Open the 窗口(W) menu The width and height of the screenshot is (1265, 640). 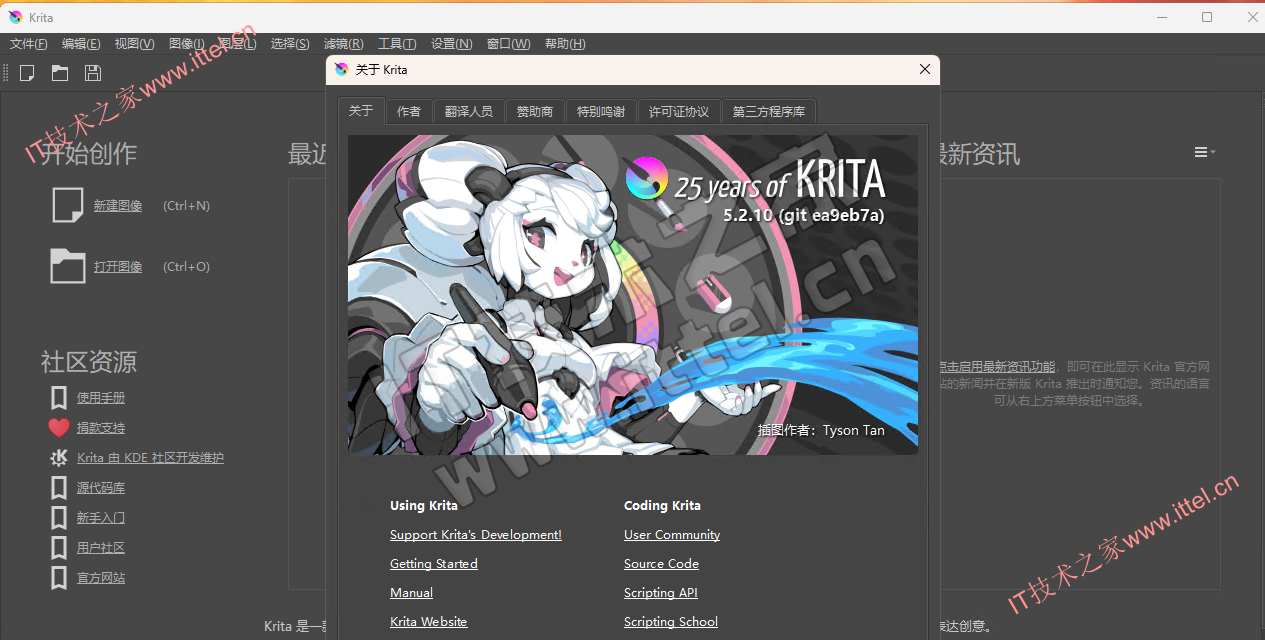509,44
